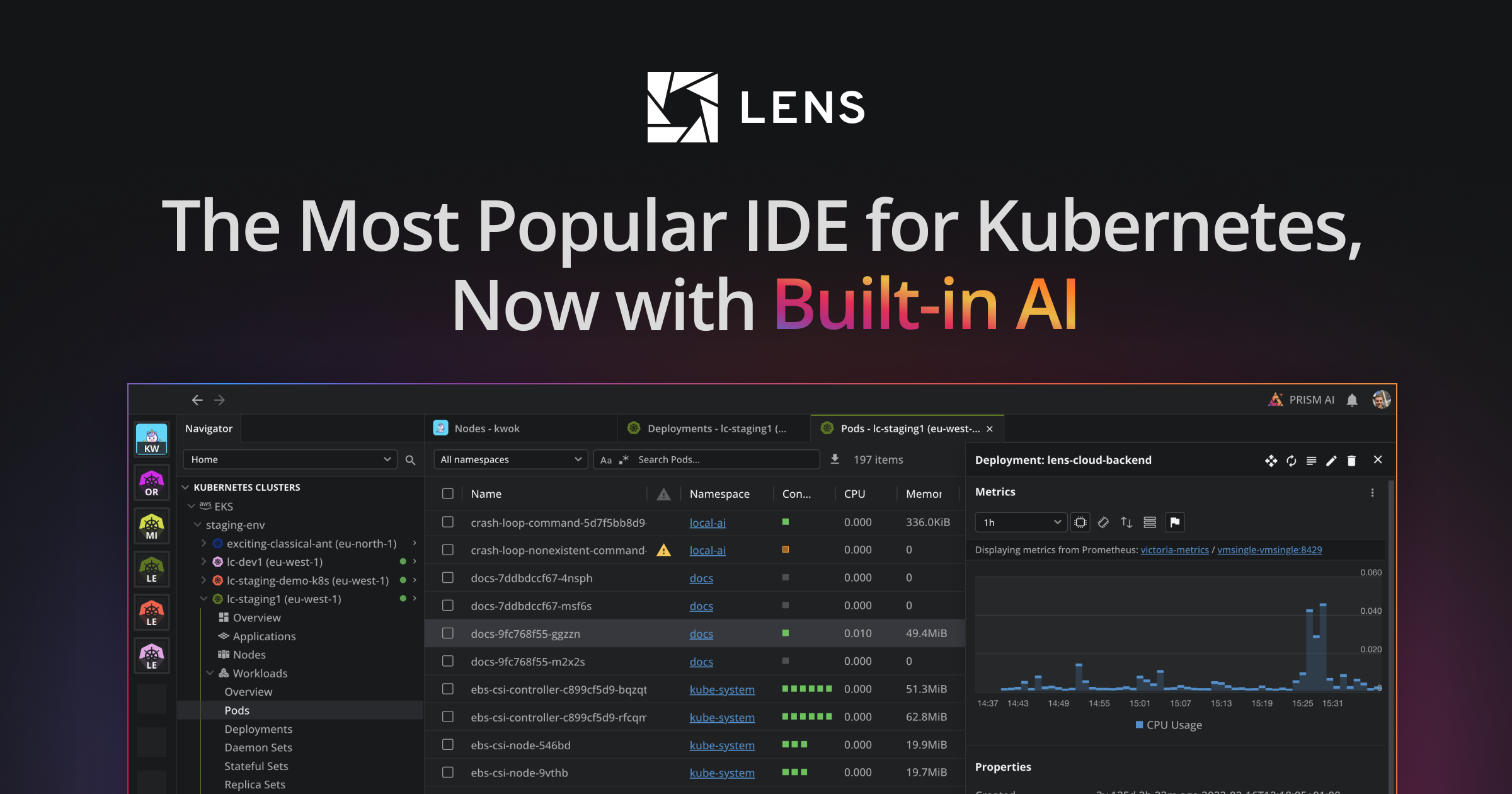Open the Home navigator dropdown
This screenshot has height=794, width=1512.
tap(290, 459)
